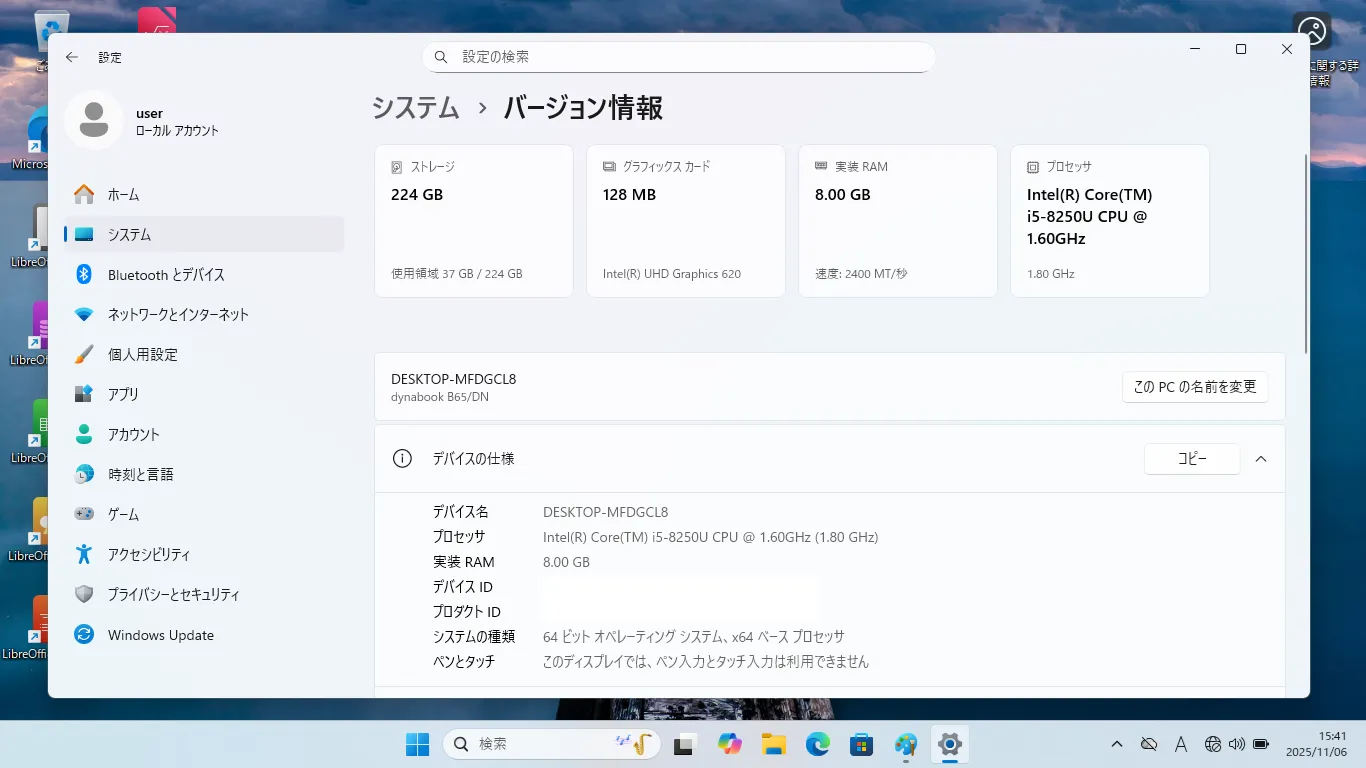Click the back arrow in Settings
Viewport: 1366px width, 768px height.
coord(71,57)
